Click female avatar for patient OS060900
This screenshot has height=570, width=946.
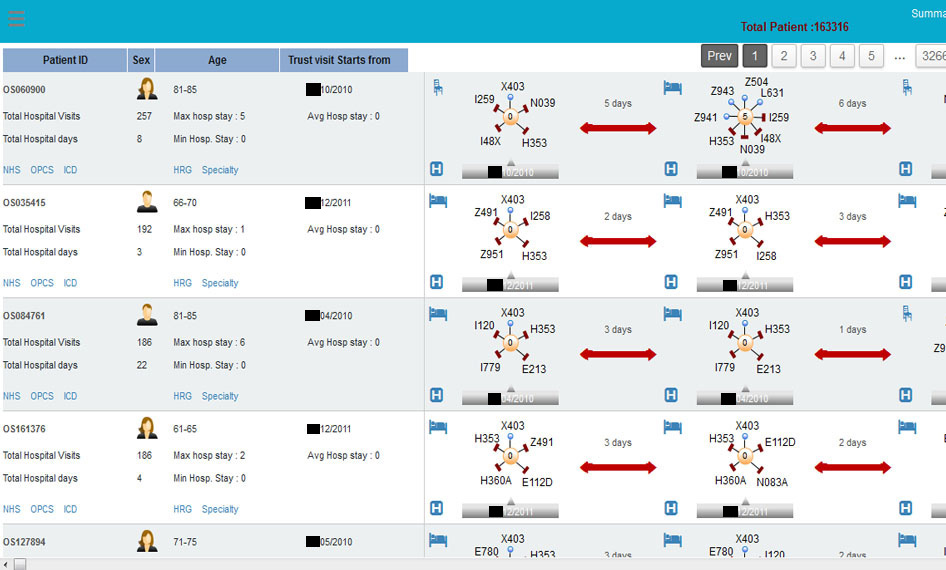147,89
